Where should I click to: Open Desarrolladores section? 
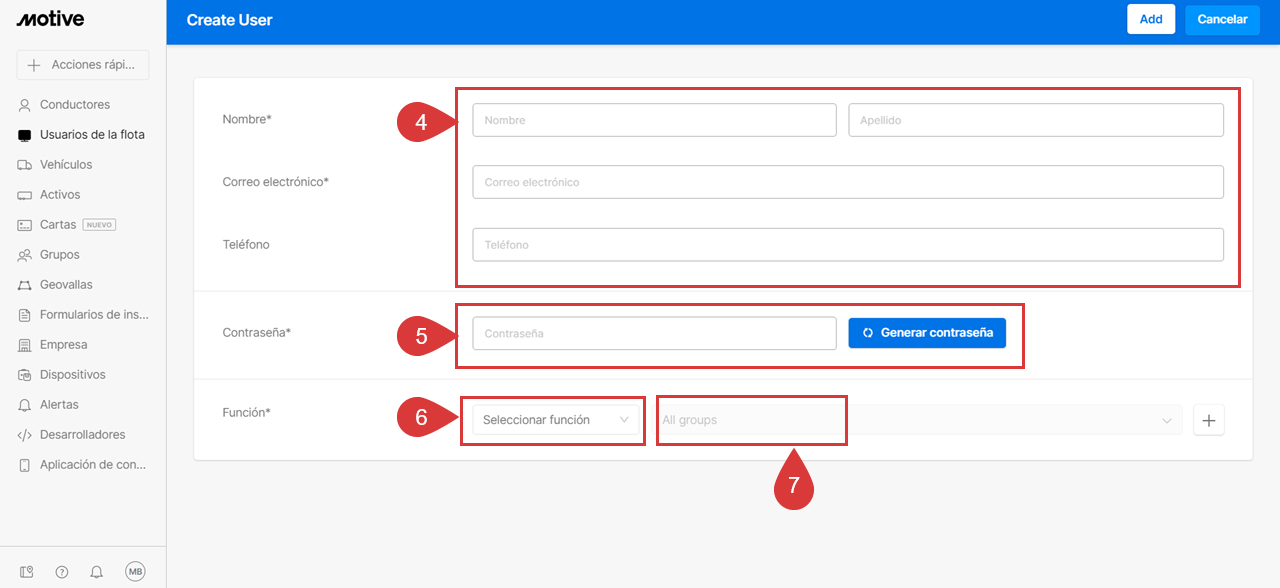83,435
